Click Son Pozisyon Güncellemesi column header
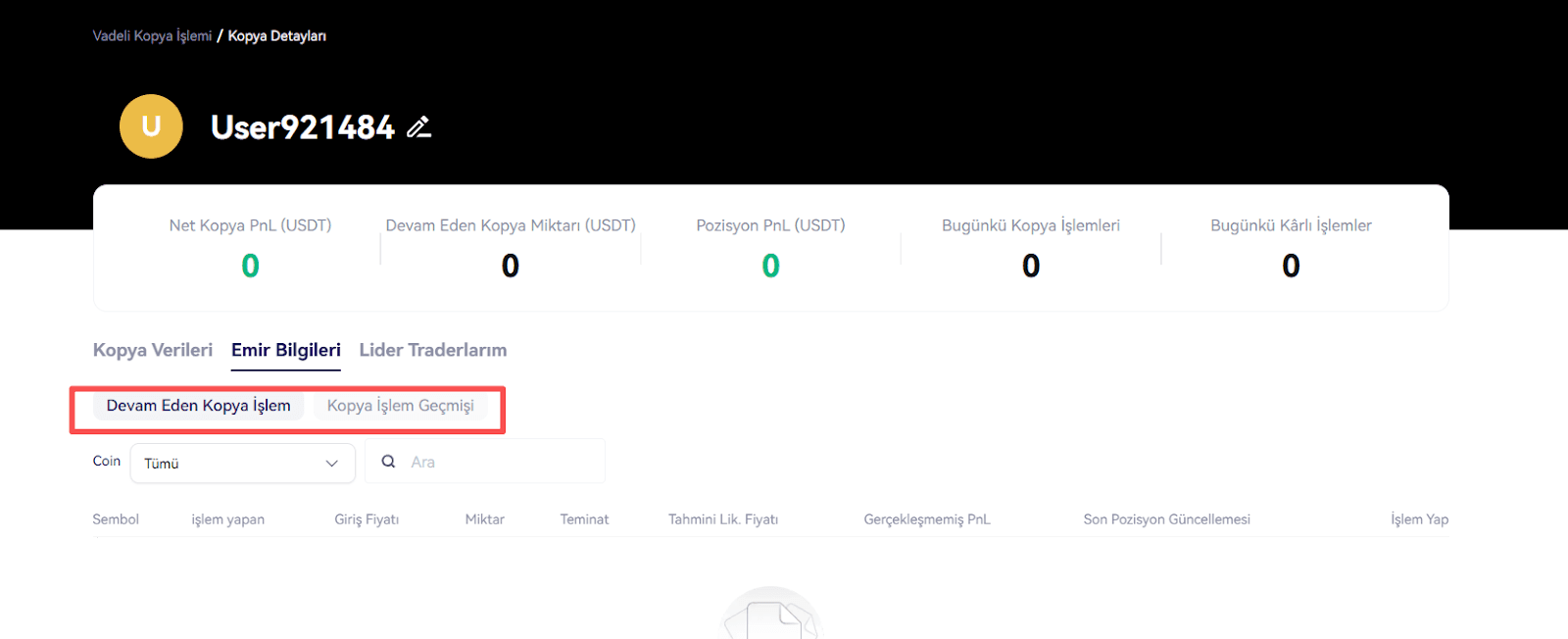This screenshot has height=639, width=1568. coord(1167,519)
